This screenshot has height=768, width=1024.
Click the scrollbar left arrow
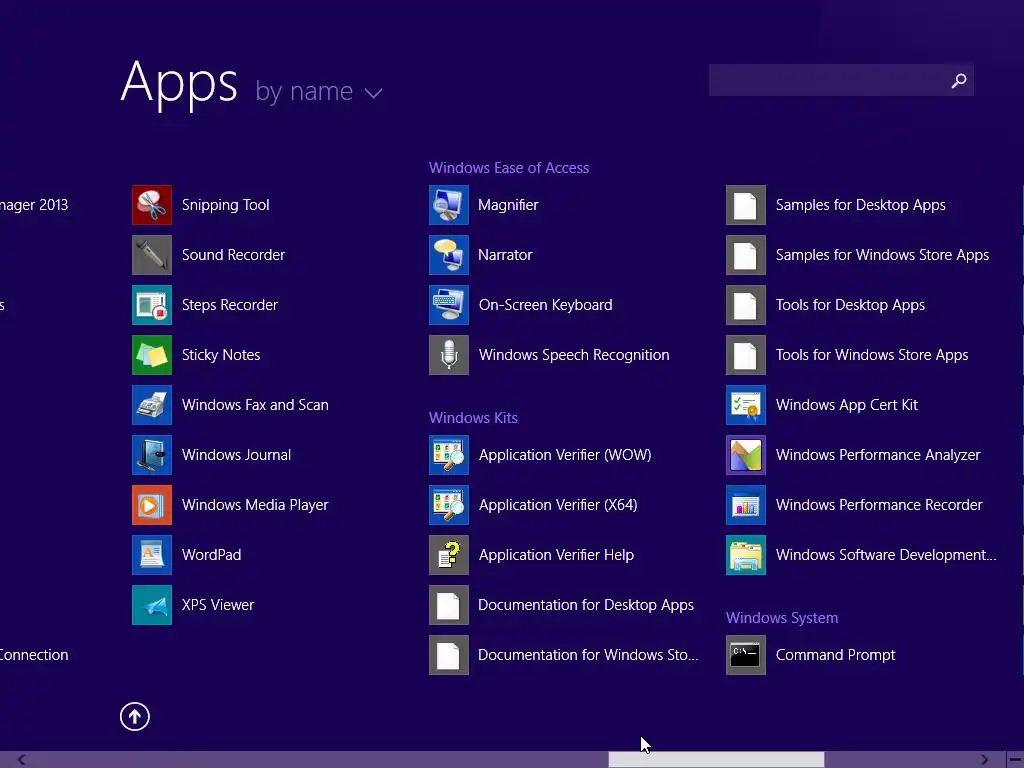[x=22, y=760]
